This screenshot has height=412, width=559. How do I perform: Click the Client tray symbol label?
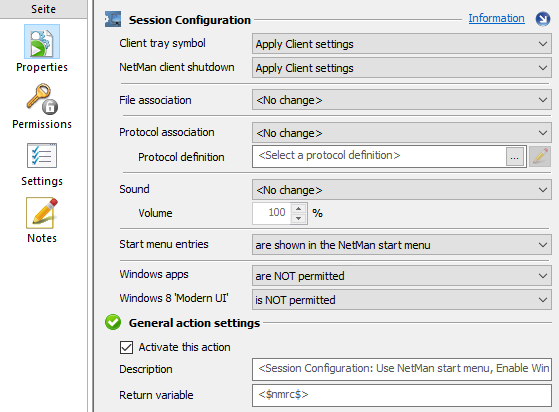[x=162, y=43]
